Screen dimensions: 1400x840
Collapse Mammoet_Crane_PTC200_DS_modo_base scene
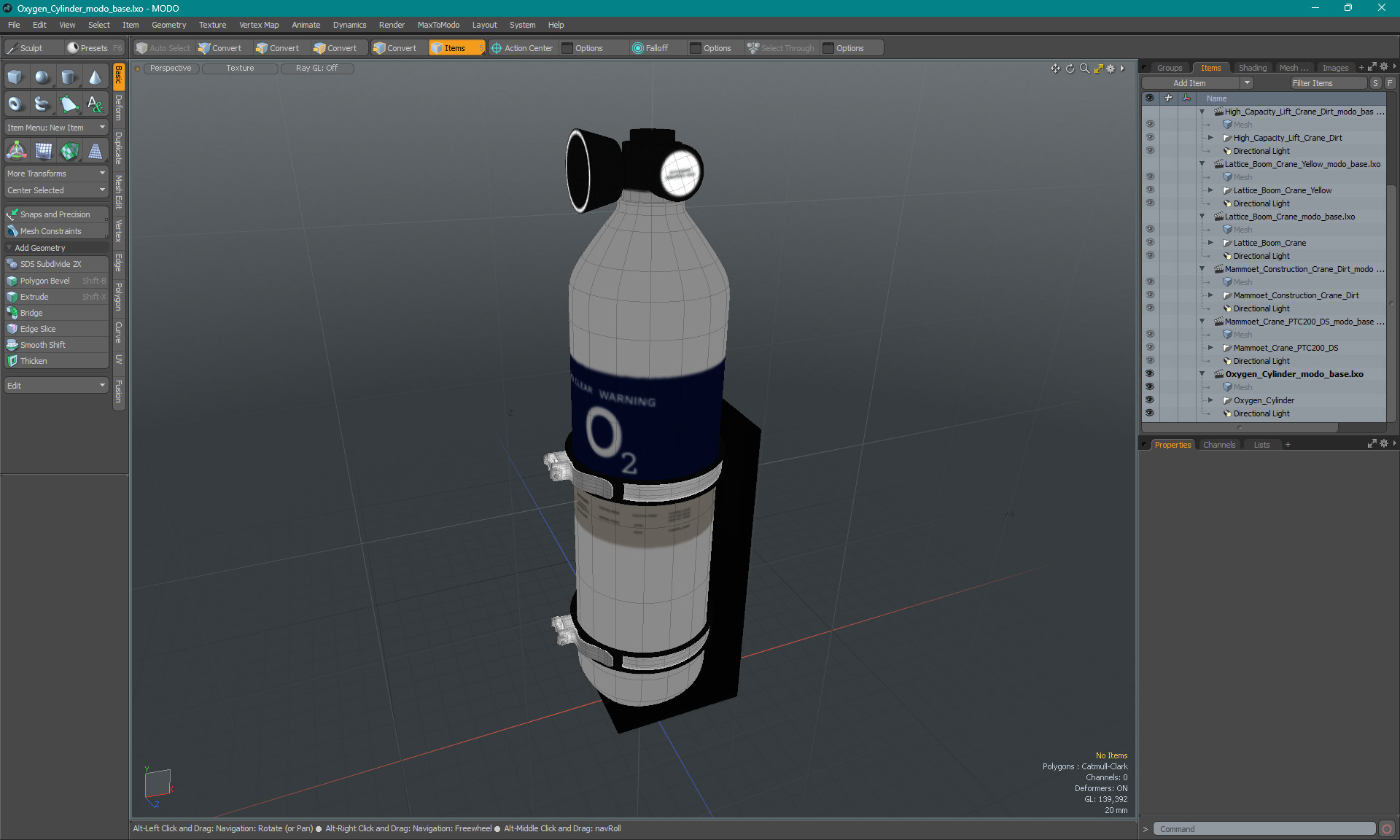pos(1202,322)
